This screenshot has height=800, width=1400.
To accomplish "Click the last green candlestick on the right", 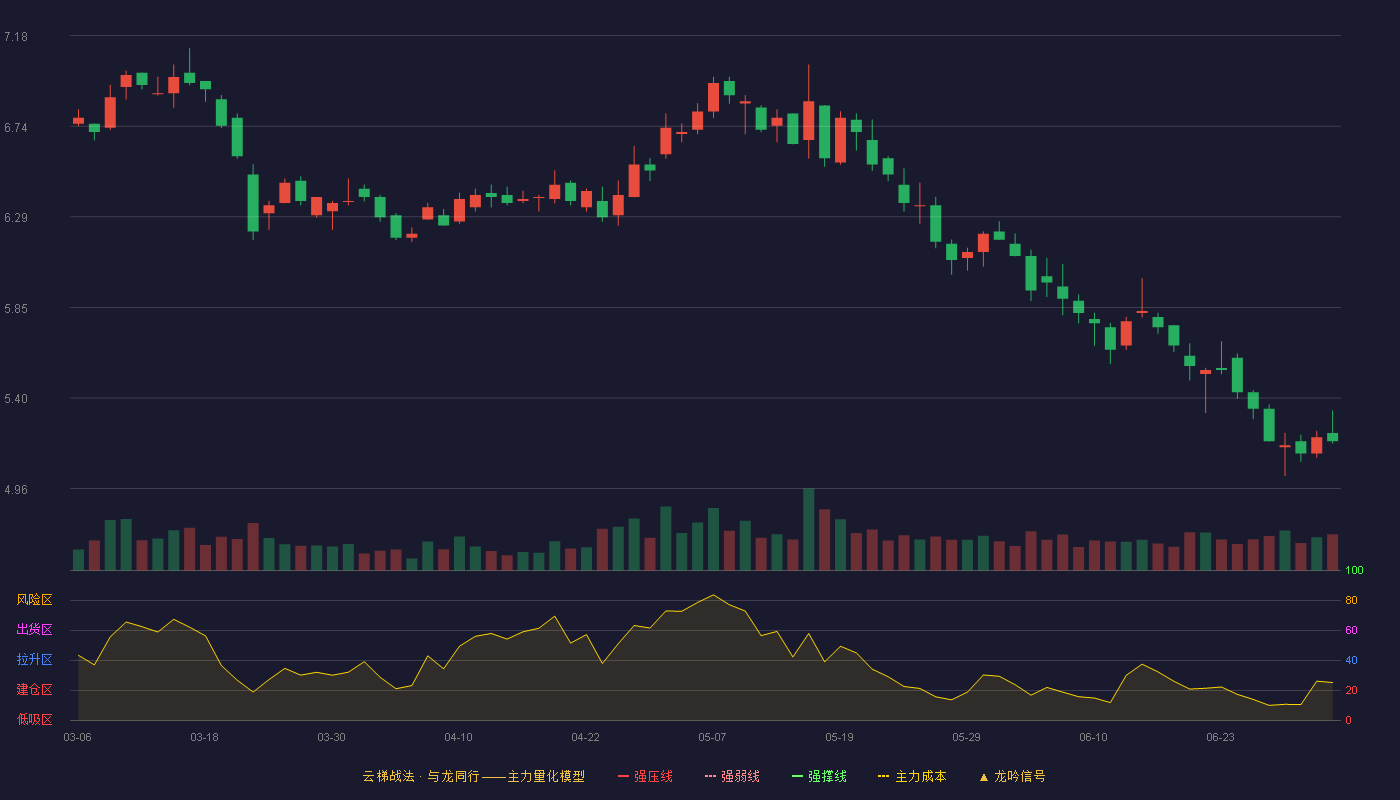I will [x=1332, y=437].
